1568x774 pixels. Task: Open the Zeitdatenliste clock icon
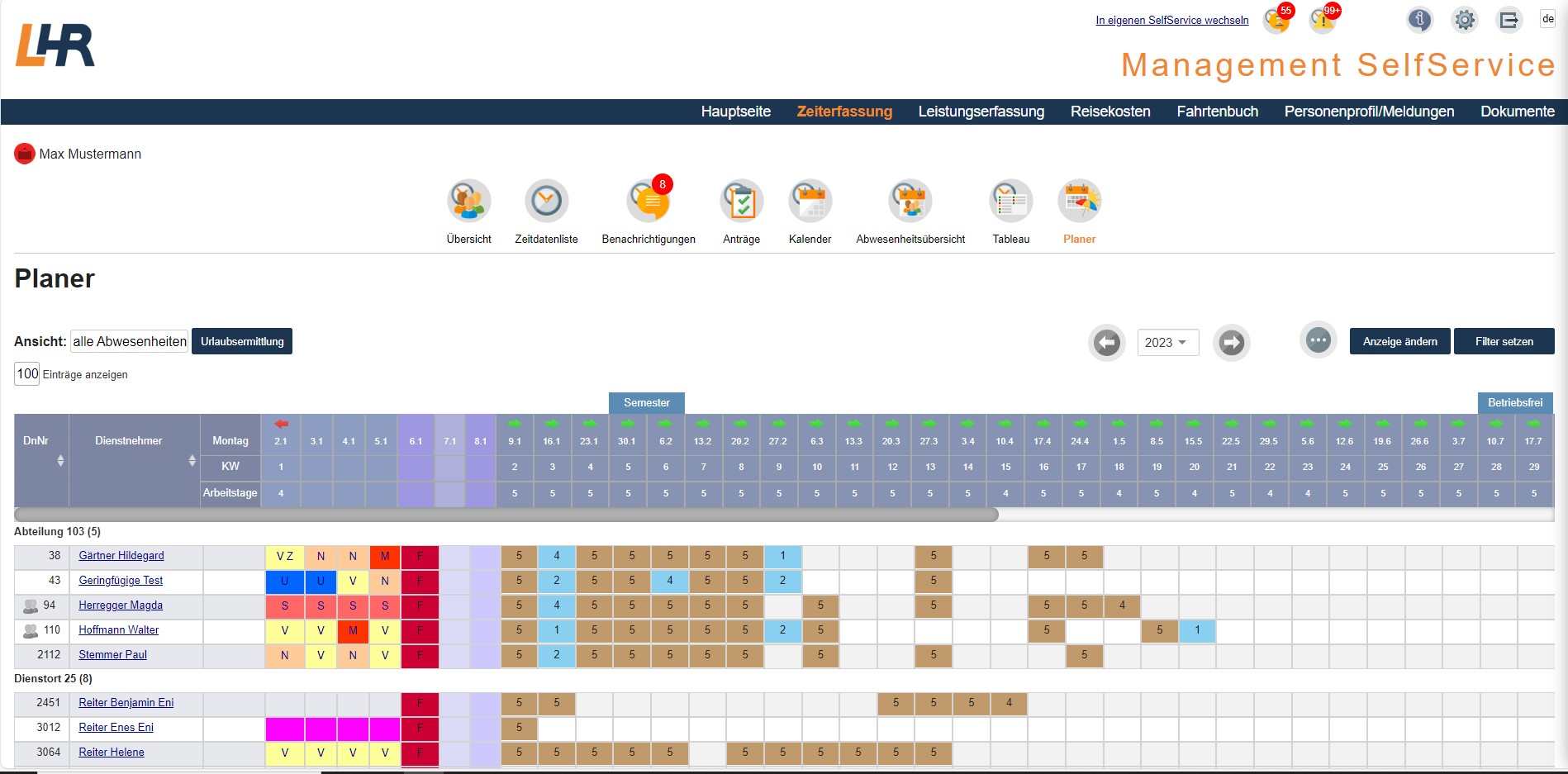coord(546,201)
